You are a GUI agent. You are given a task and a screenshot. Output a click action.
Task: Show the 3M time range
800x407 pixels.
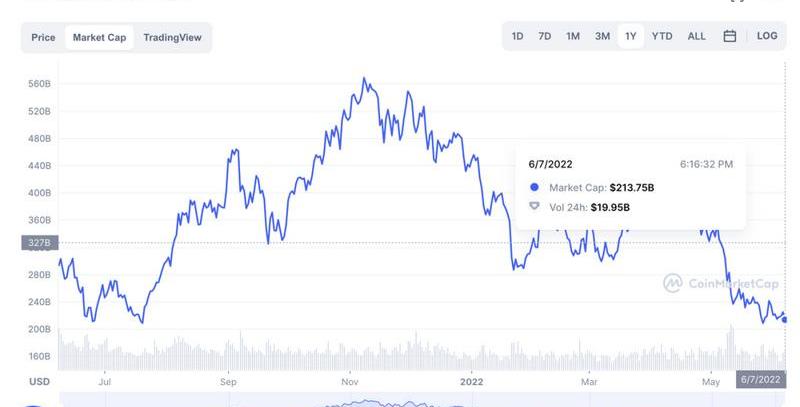(x=602, y=36)
